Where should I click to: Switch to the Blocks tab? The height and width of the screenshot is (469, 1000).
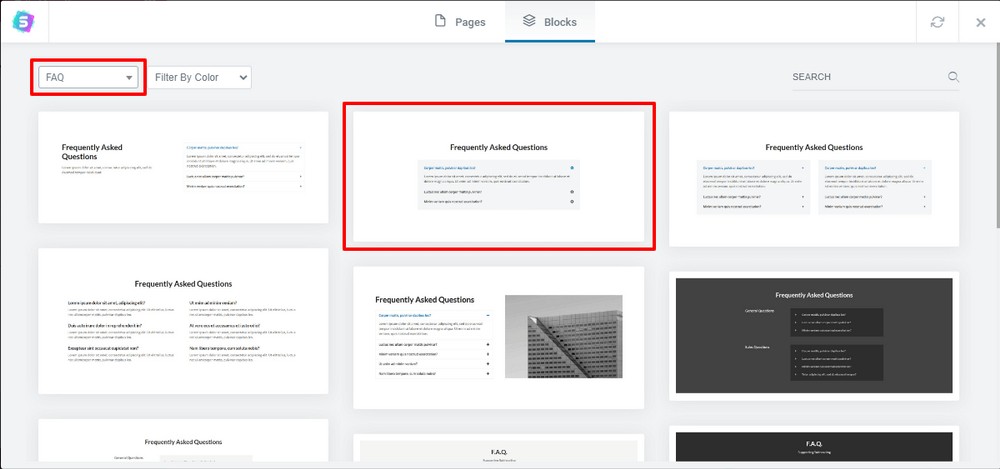(x=550, y=22)
